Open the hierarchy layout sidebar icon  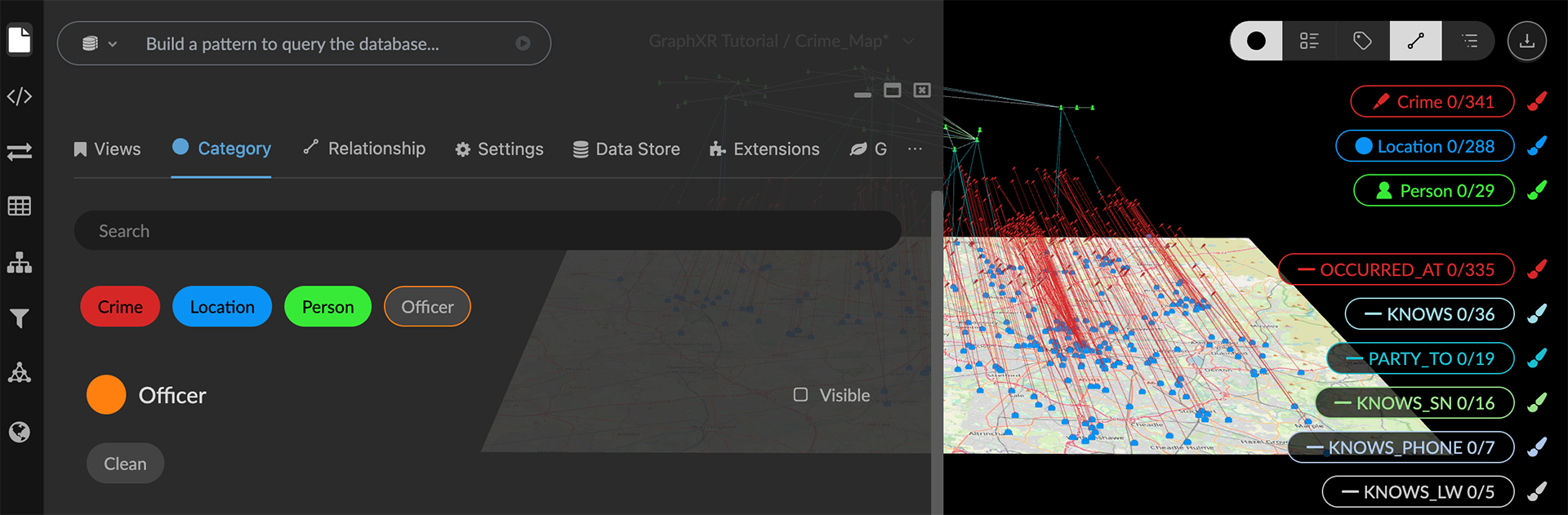click(x=20, y=263)
